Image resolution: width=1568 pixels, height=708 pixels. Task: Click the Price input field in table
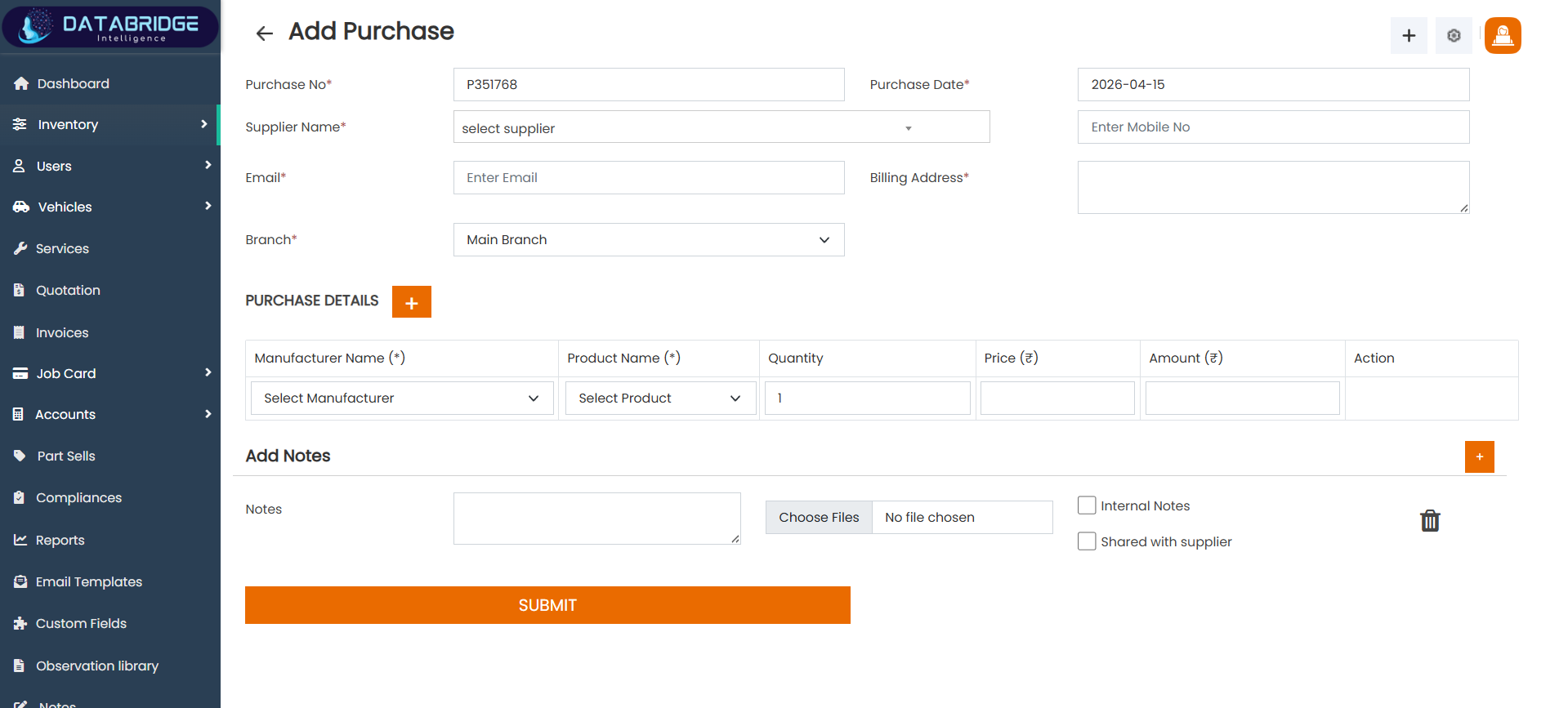click(1057, 398)
